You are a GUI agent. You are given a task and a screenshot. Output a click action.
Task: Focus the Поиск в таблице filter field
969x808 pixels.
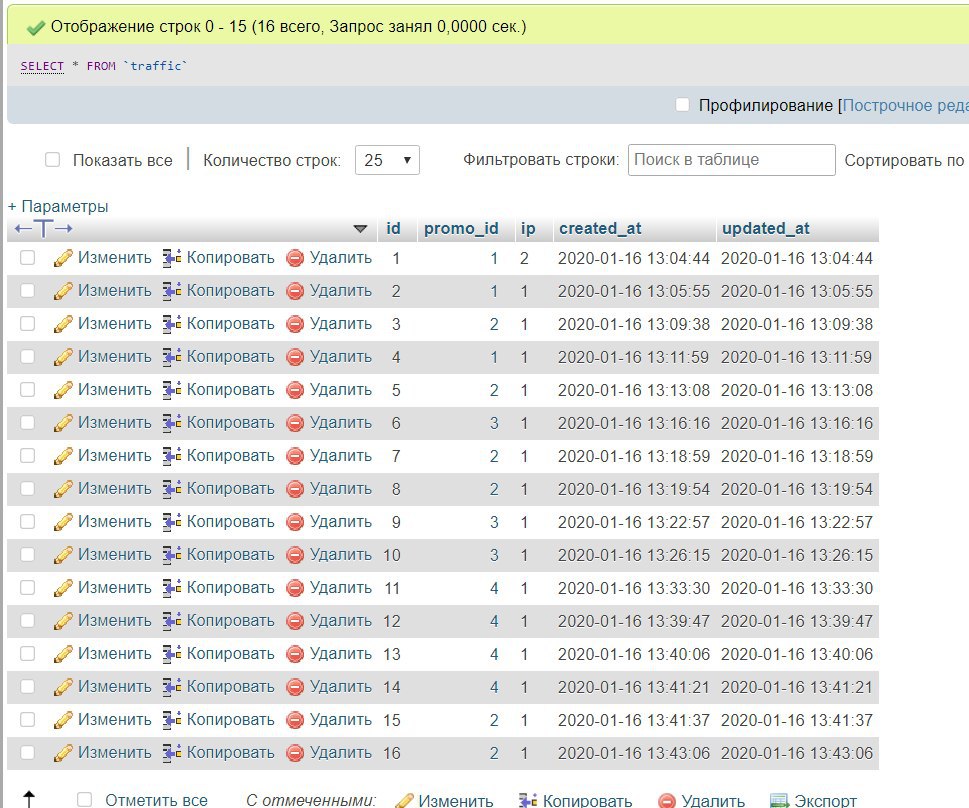click(x=731, y=160)
